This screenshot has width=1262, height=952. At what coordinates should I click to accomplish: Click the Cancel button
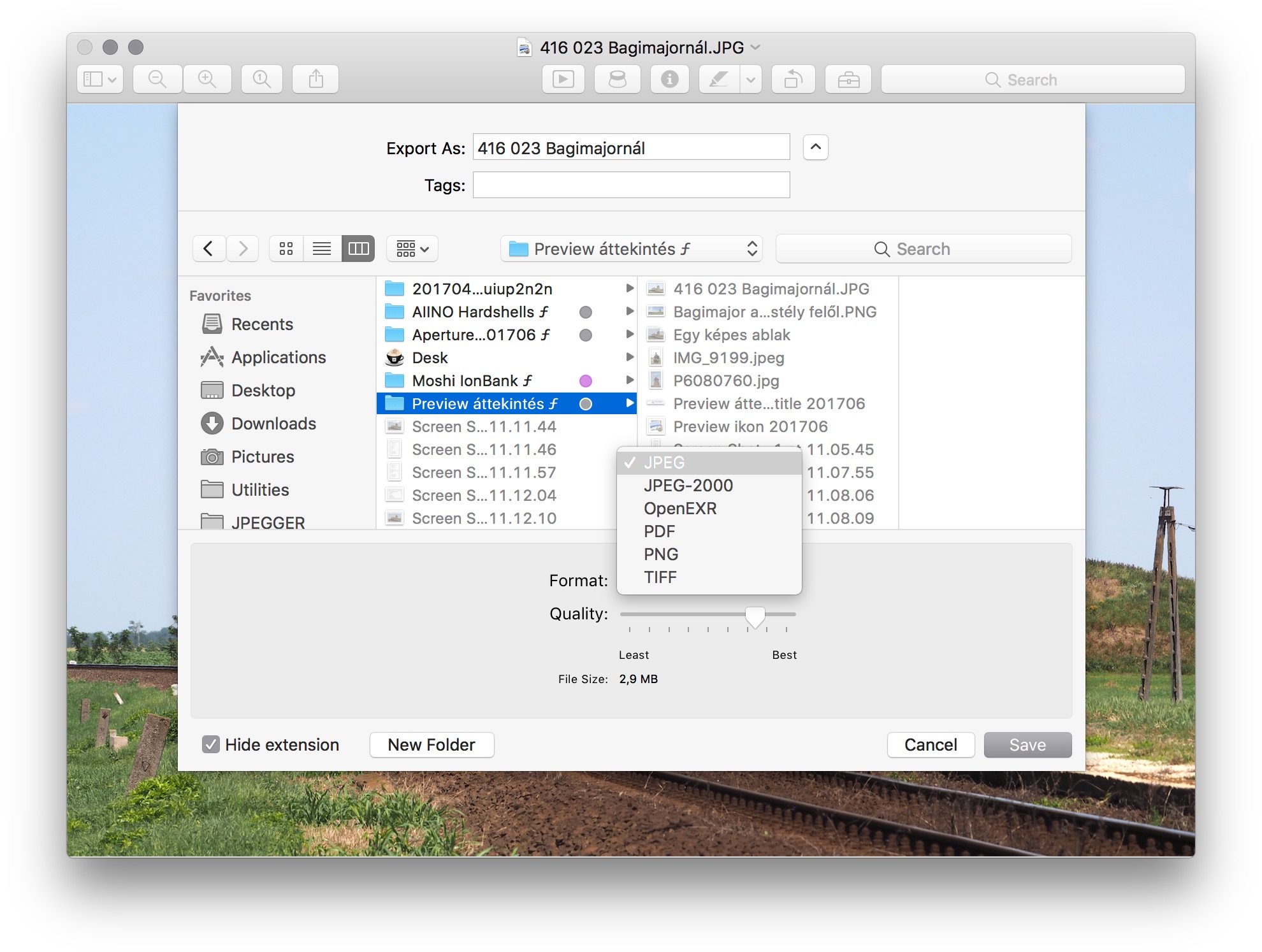pos(931,744)
